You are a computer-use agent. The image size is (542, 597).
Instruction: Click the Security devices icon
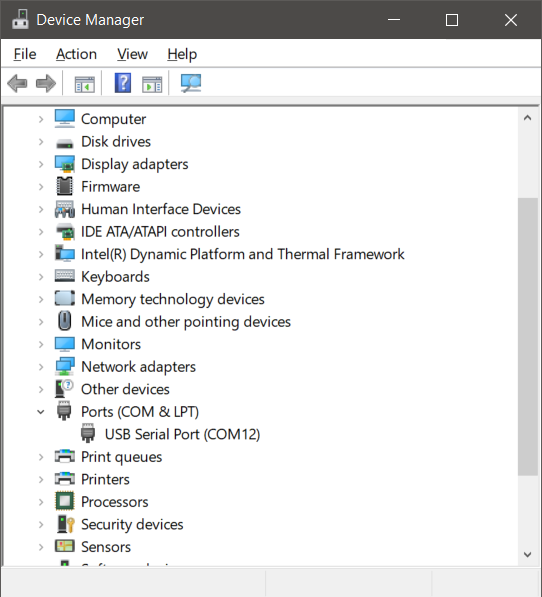(x=65, y=524)
